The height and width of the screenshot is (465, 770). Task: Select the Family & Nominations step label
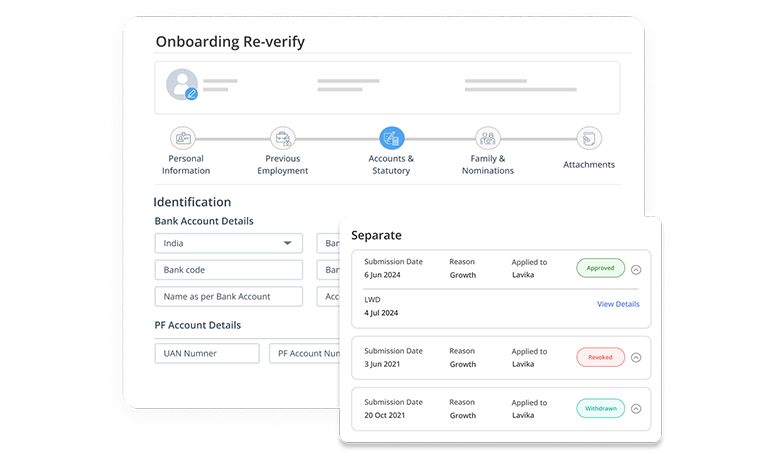[488, 164]
